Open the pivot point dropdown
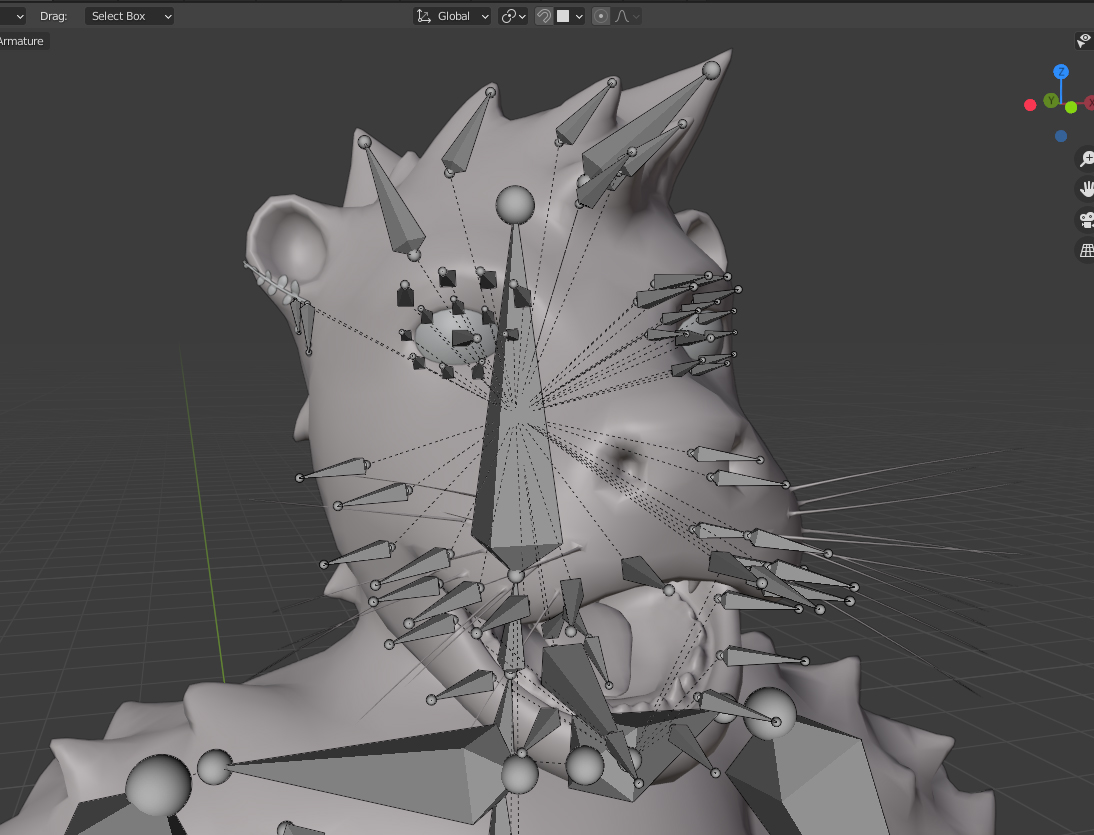This screenshot has height=835, width=1094. coord(513,16)
